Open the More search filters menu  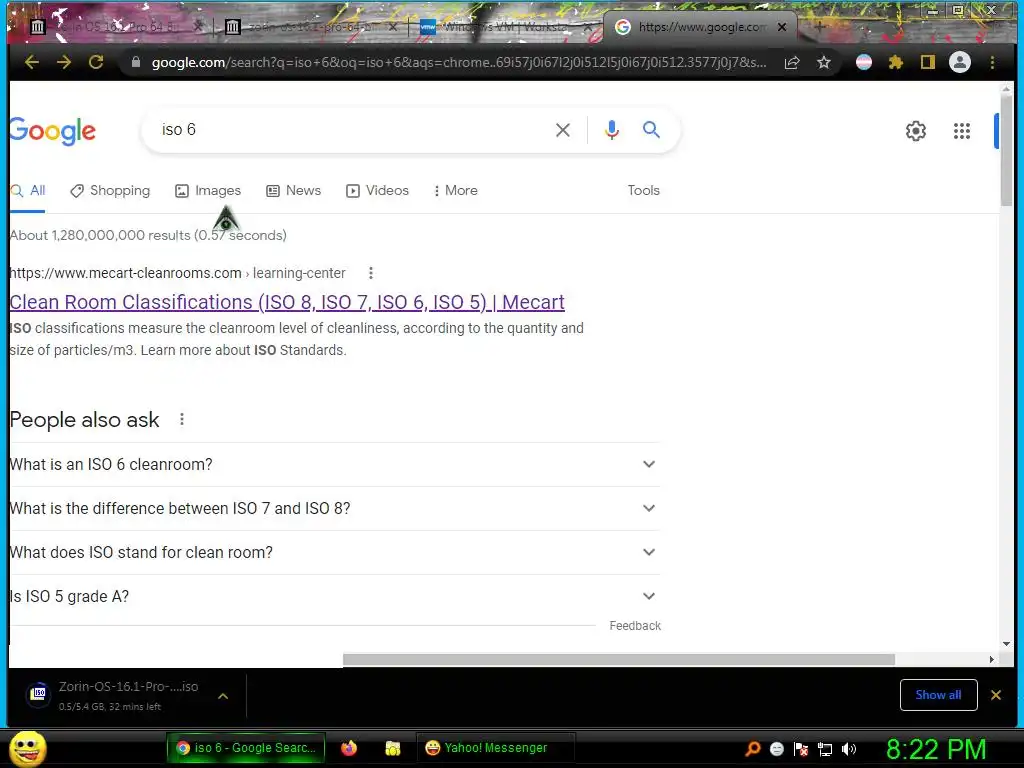tap(456, 190)
